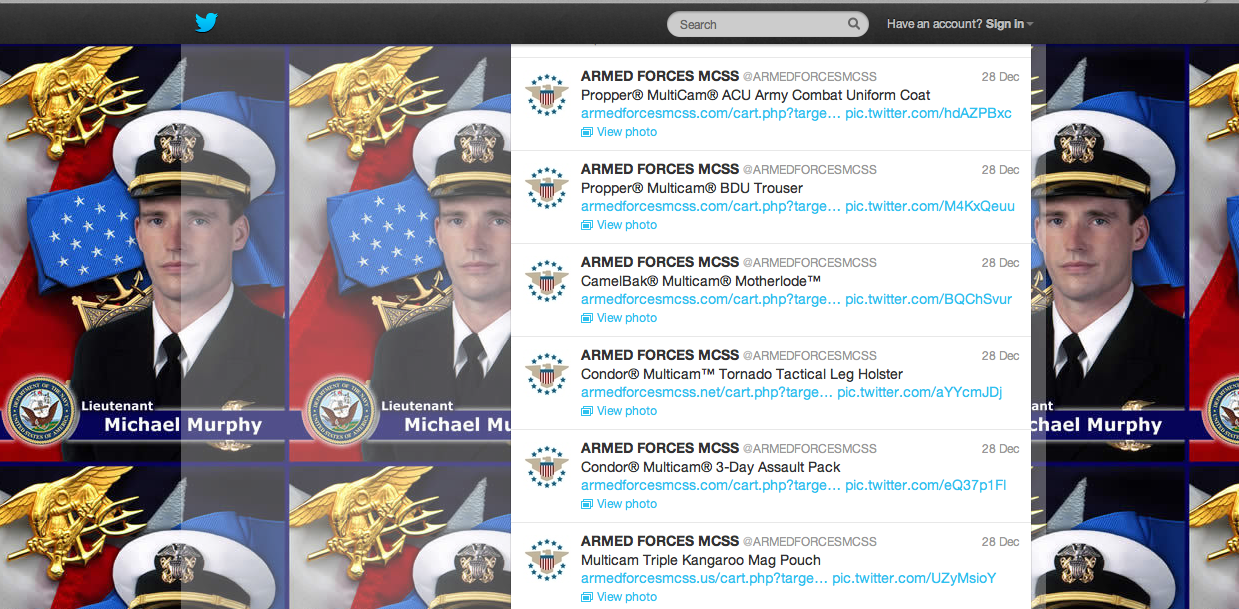Click the 28 Dec timestamp on Assault Pack tweet

(x=999, y=449)
